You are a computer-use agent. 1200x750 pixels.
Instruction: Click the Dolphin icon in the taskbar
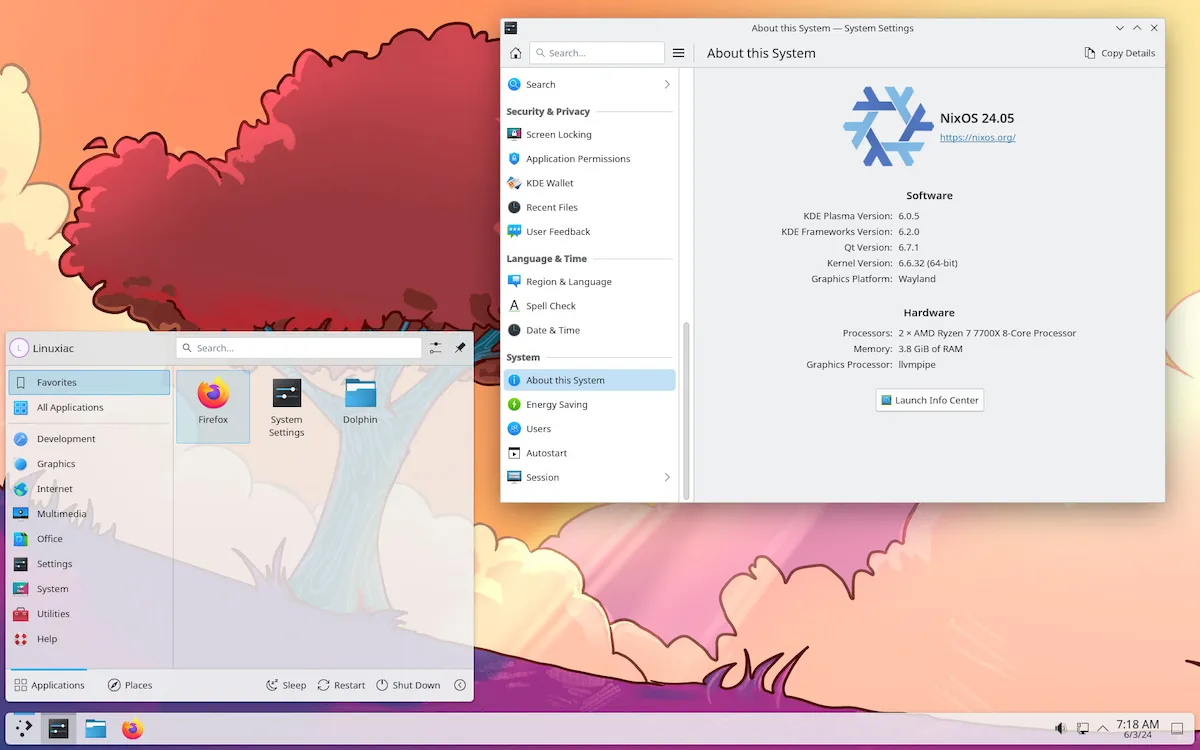pyautogui.click(x=95, y=729)
